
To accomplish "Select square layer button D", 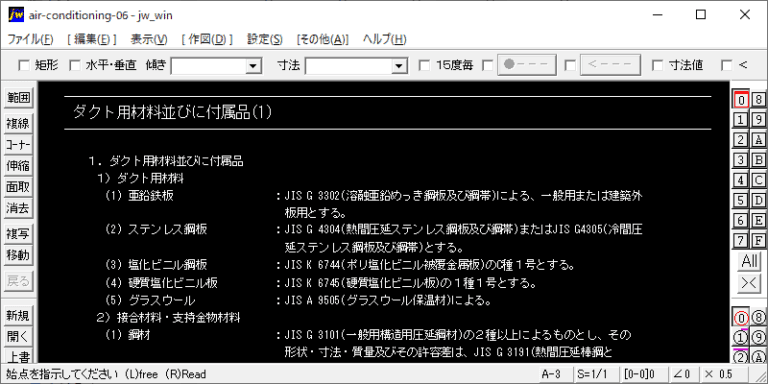I will [758, 200].
